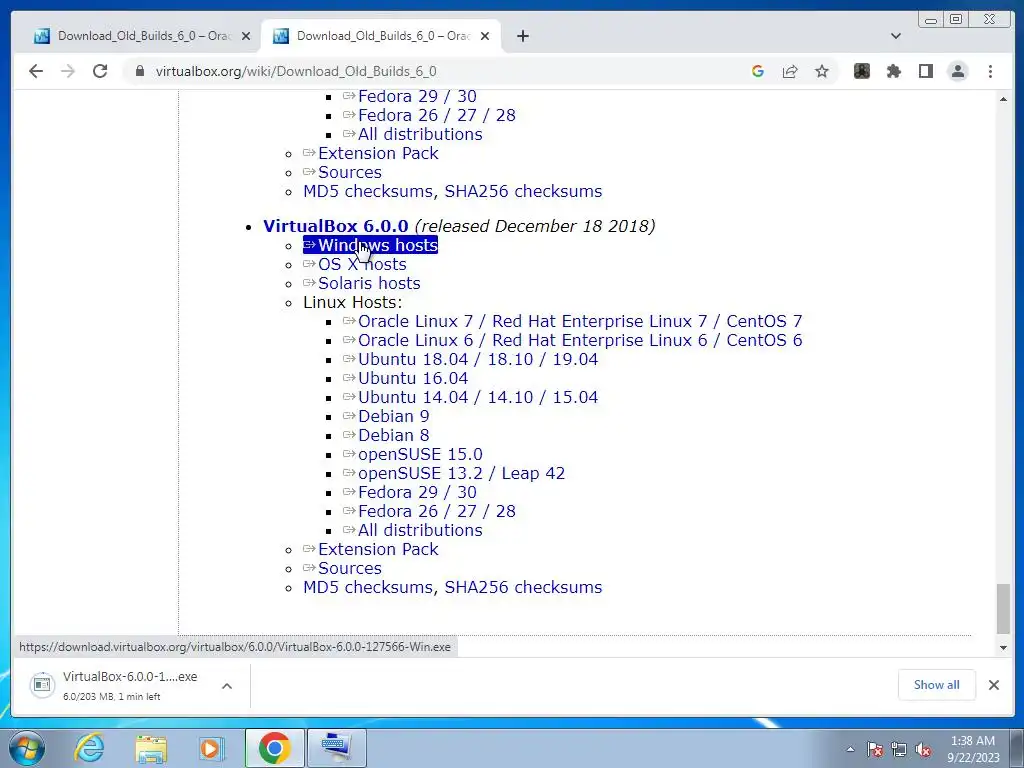Open the clock showing 1:38 AM

(x=973, y=749)
